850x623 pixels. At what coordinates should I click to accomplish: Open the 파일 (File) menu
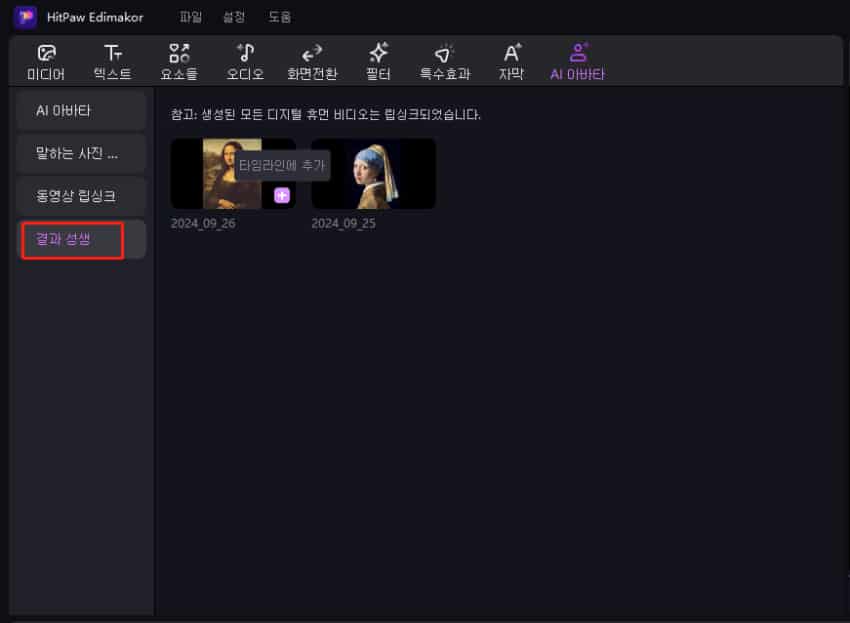point(191,17)
